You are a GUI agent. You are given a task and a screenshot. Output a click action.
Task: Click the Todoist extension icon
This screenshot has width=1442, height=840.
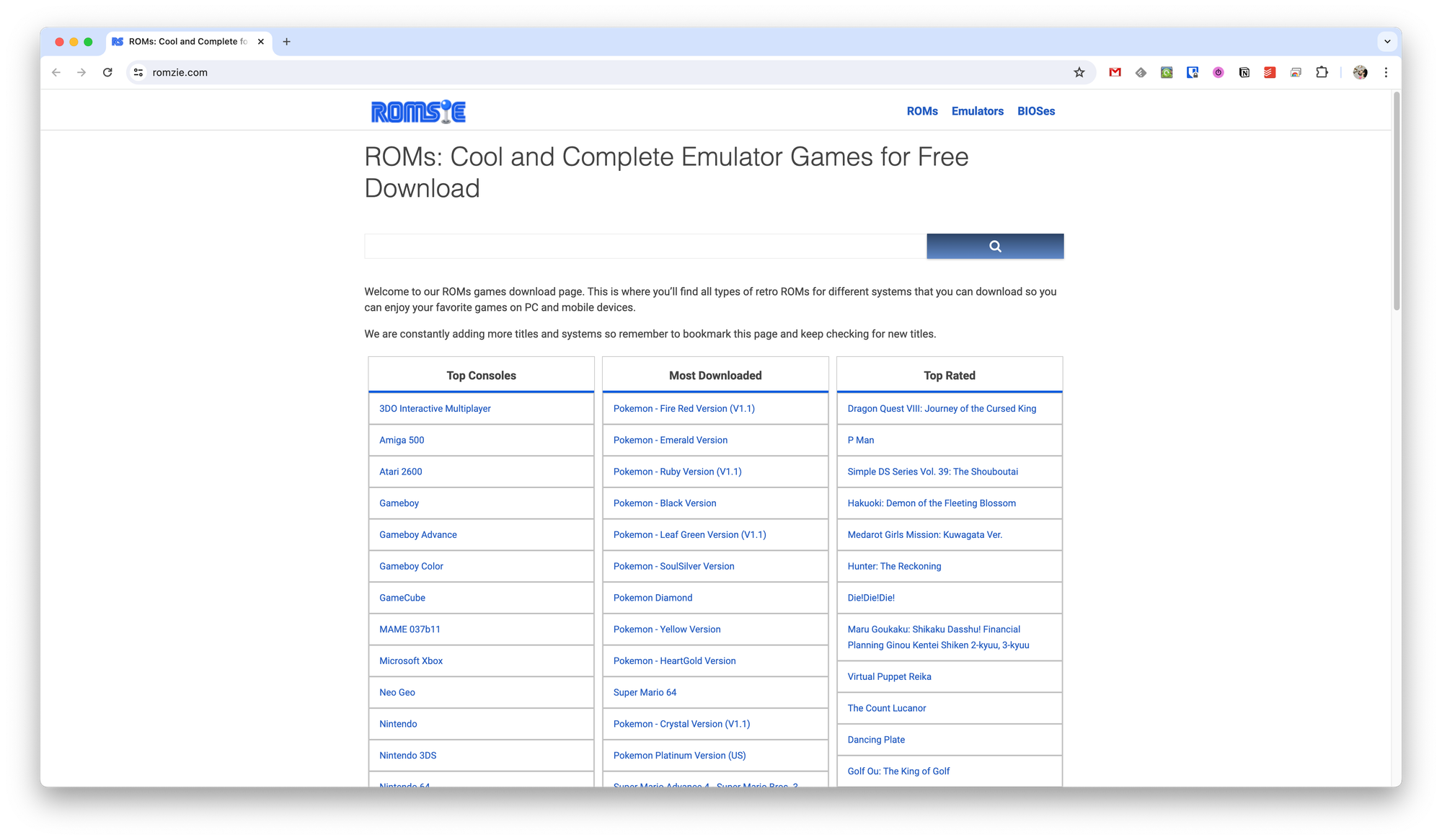click(1270, 72)
